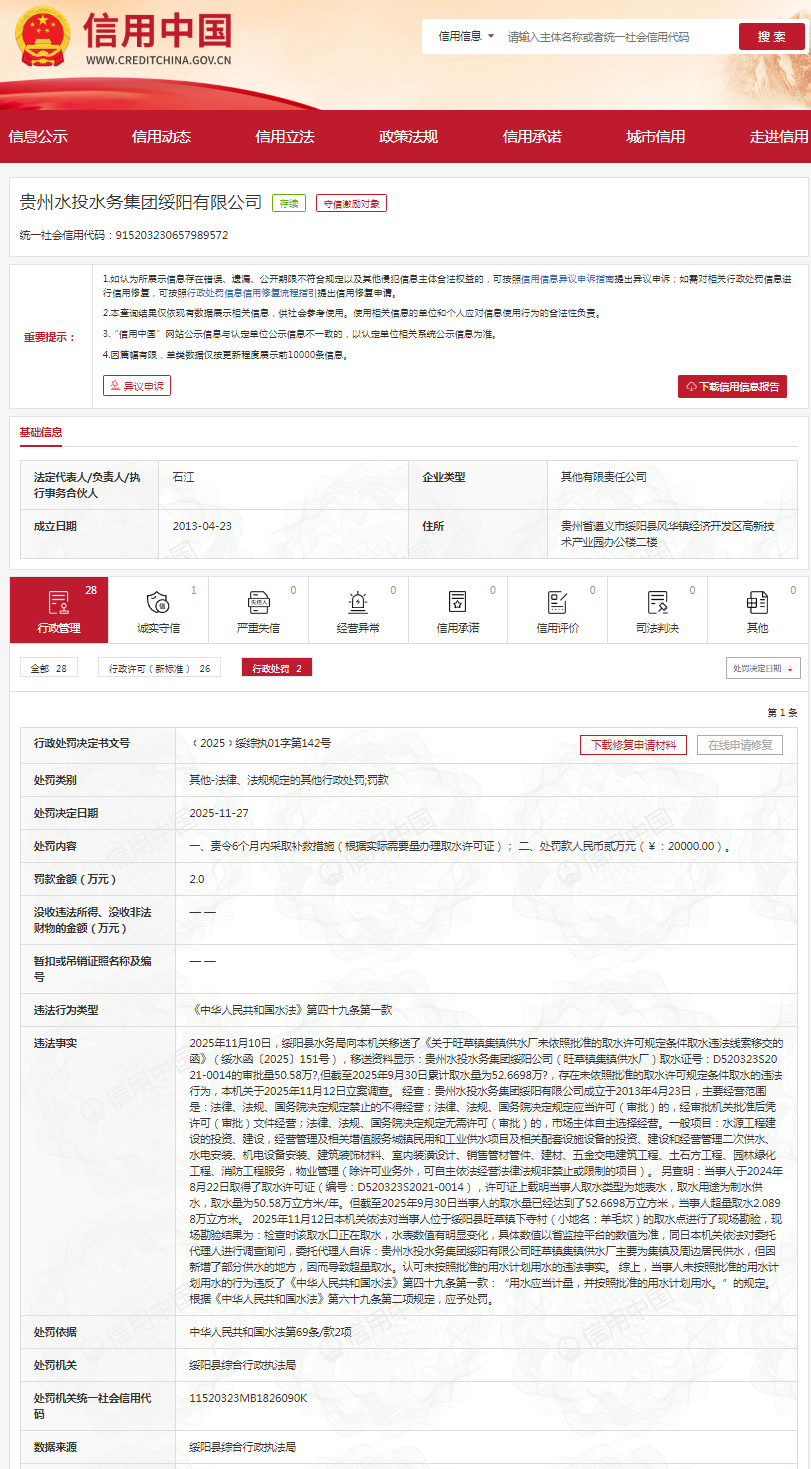Select the 诚实守信 shield icon
The width and height of the screenshot is (811, 1469).
tap(158, 603)
